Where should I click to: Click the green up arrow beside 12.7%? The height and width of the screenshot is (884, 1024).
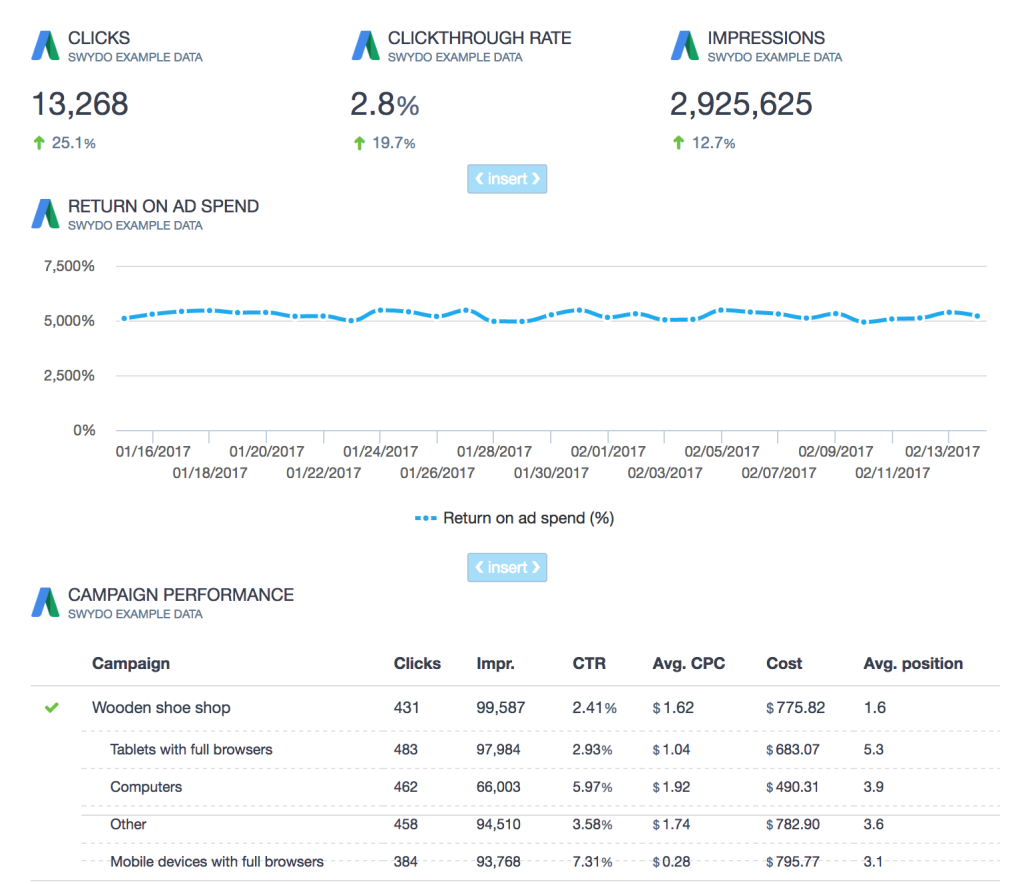pyautogui.click(x=679, y=143)
